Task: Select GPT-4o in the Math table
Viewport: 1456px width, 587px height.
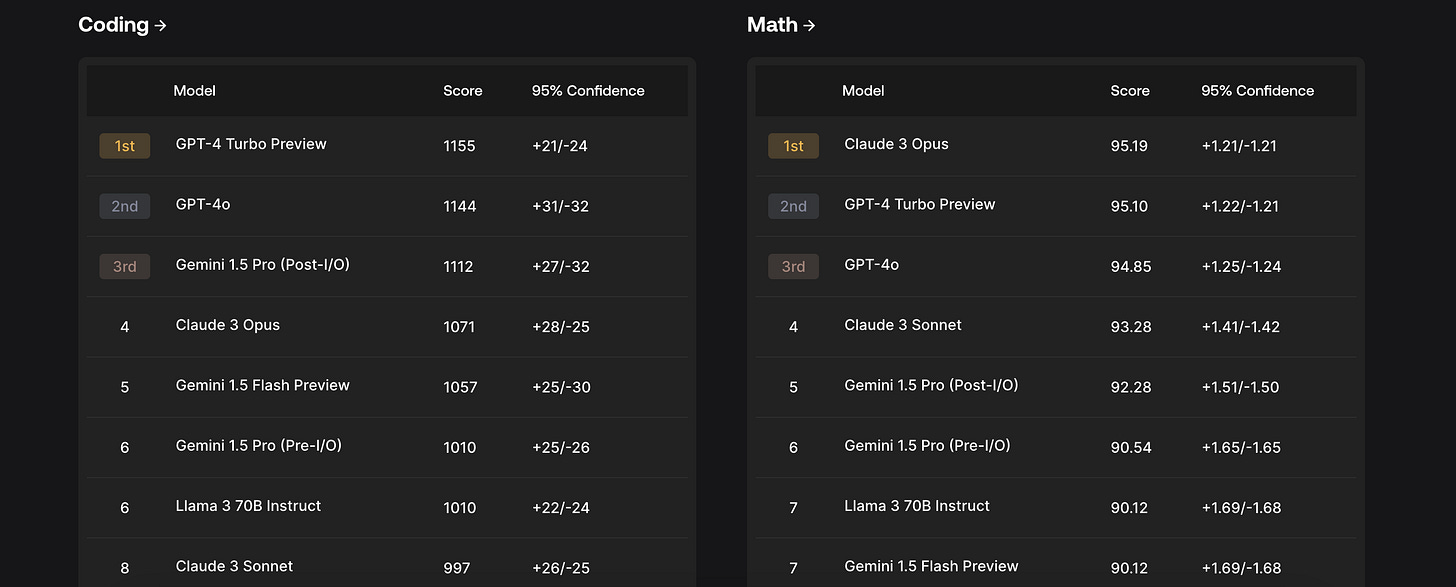Action: coord(872,265)
